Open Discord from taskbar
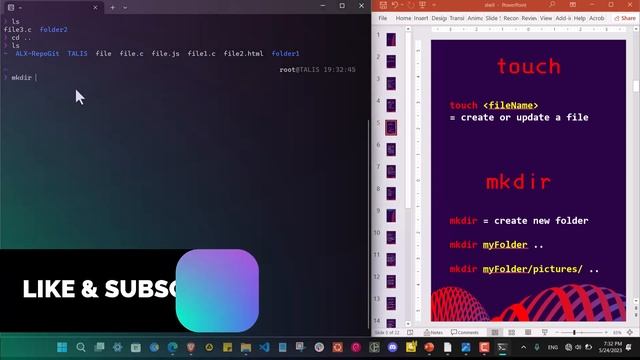This screenshot has height=360, width=640. 392,347
